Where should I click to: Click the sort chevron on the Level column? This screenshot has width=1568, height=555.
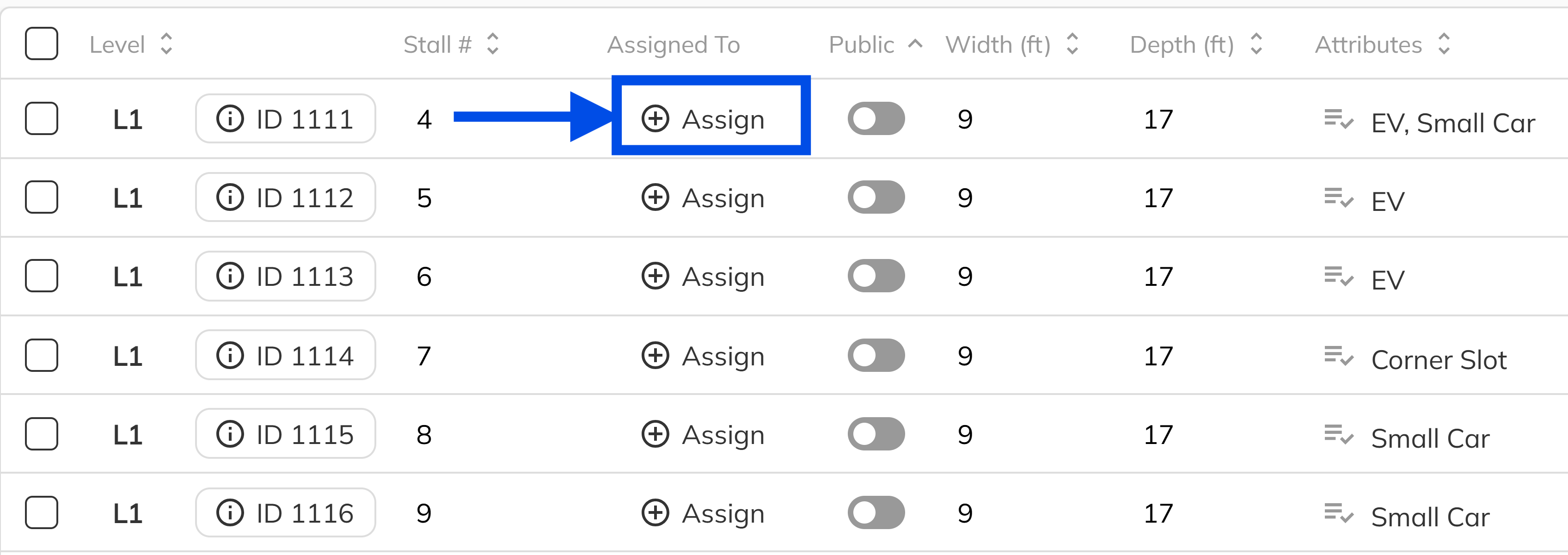tap(166, 43)
